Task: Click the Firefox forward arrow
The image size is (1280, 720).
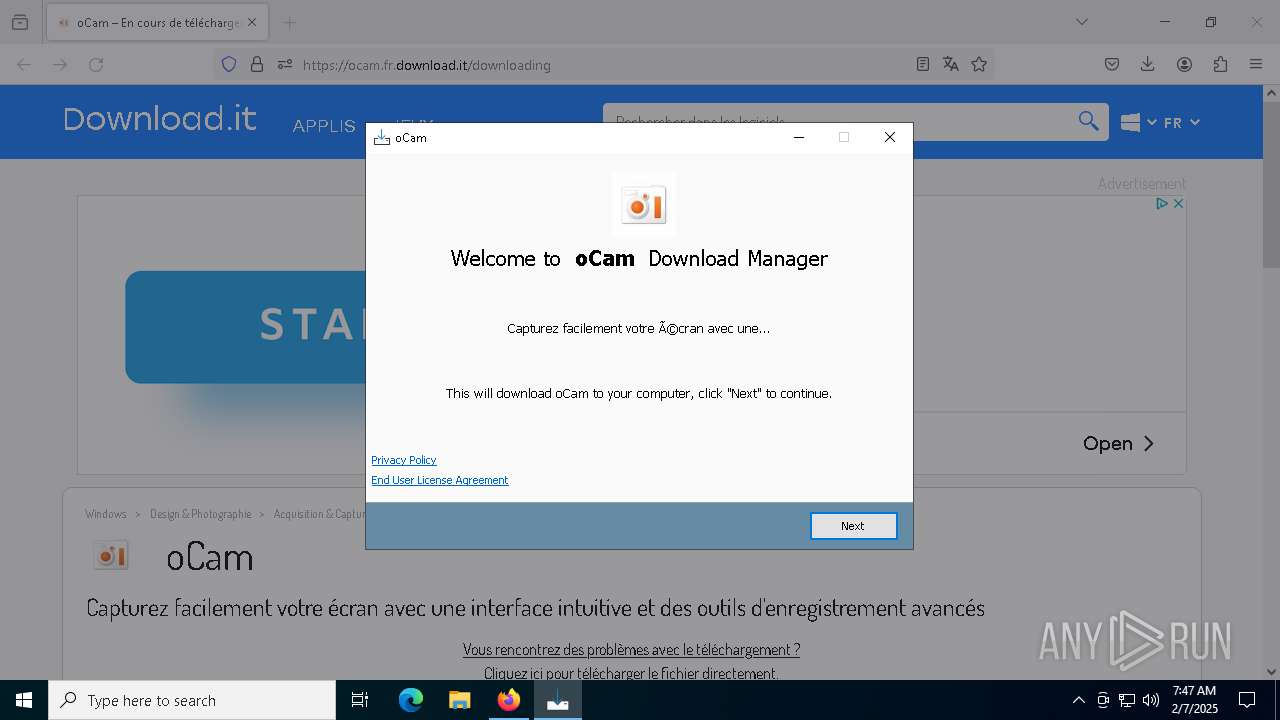Action: click(x=60, y=64)
